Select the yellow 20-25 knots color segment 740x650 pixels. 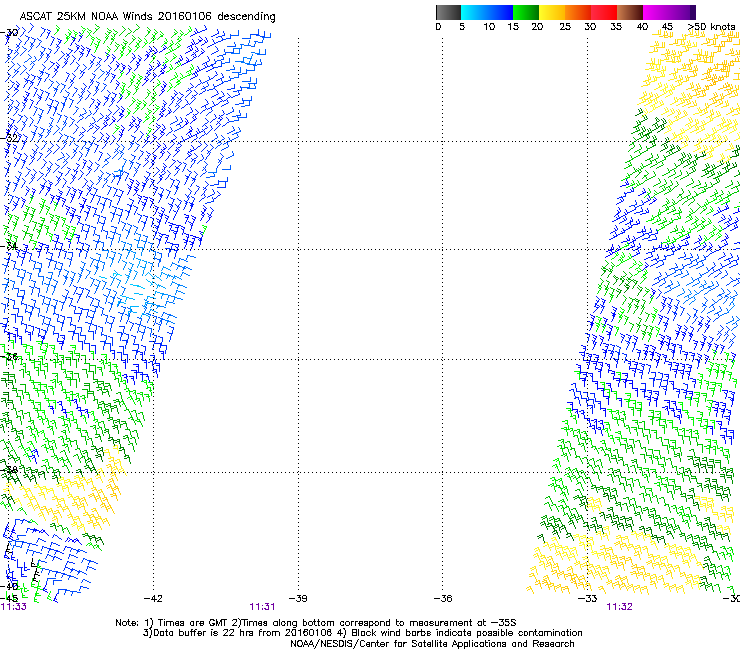(x=552, y=12)
